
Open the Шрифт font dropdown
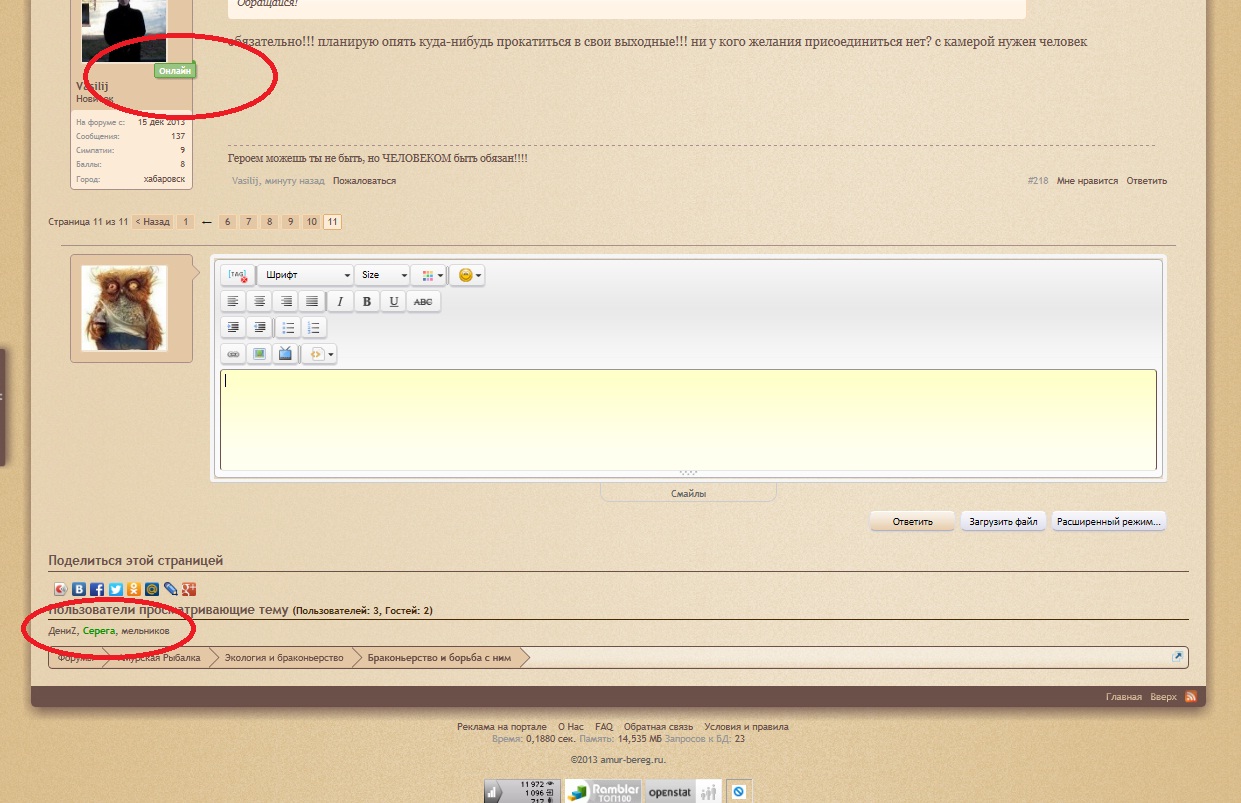[305, 275]
